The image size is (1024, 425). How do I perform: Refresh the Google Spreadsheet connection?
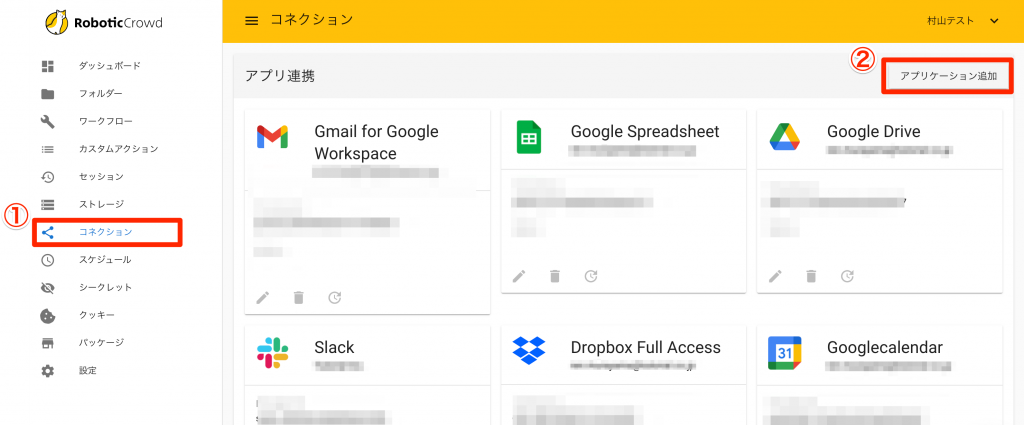pyautogui.click(x=590, y=276)
